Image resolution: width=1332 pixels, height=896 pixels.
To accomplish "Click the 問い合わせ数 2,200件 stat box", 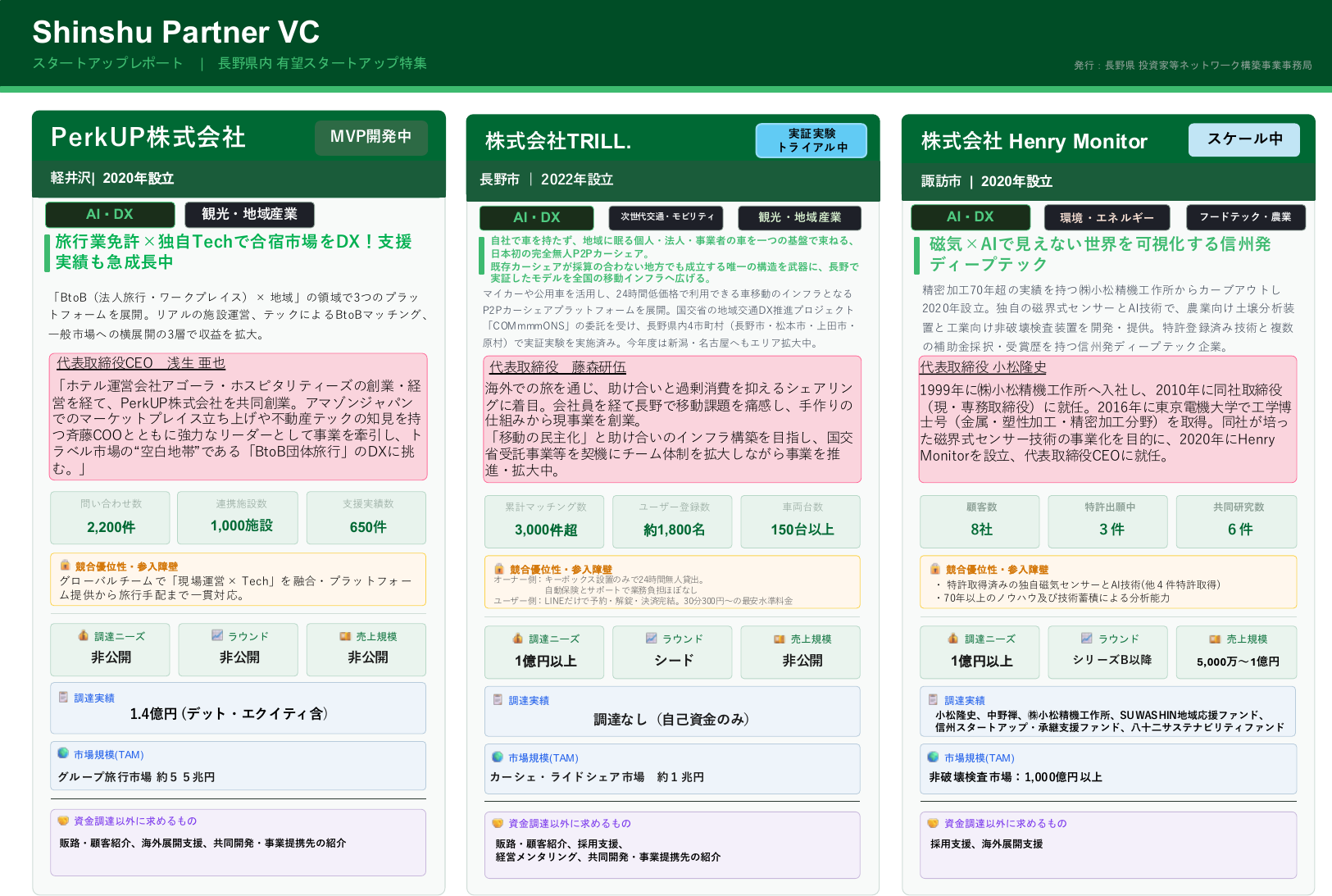I will pos(111,517).
